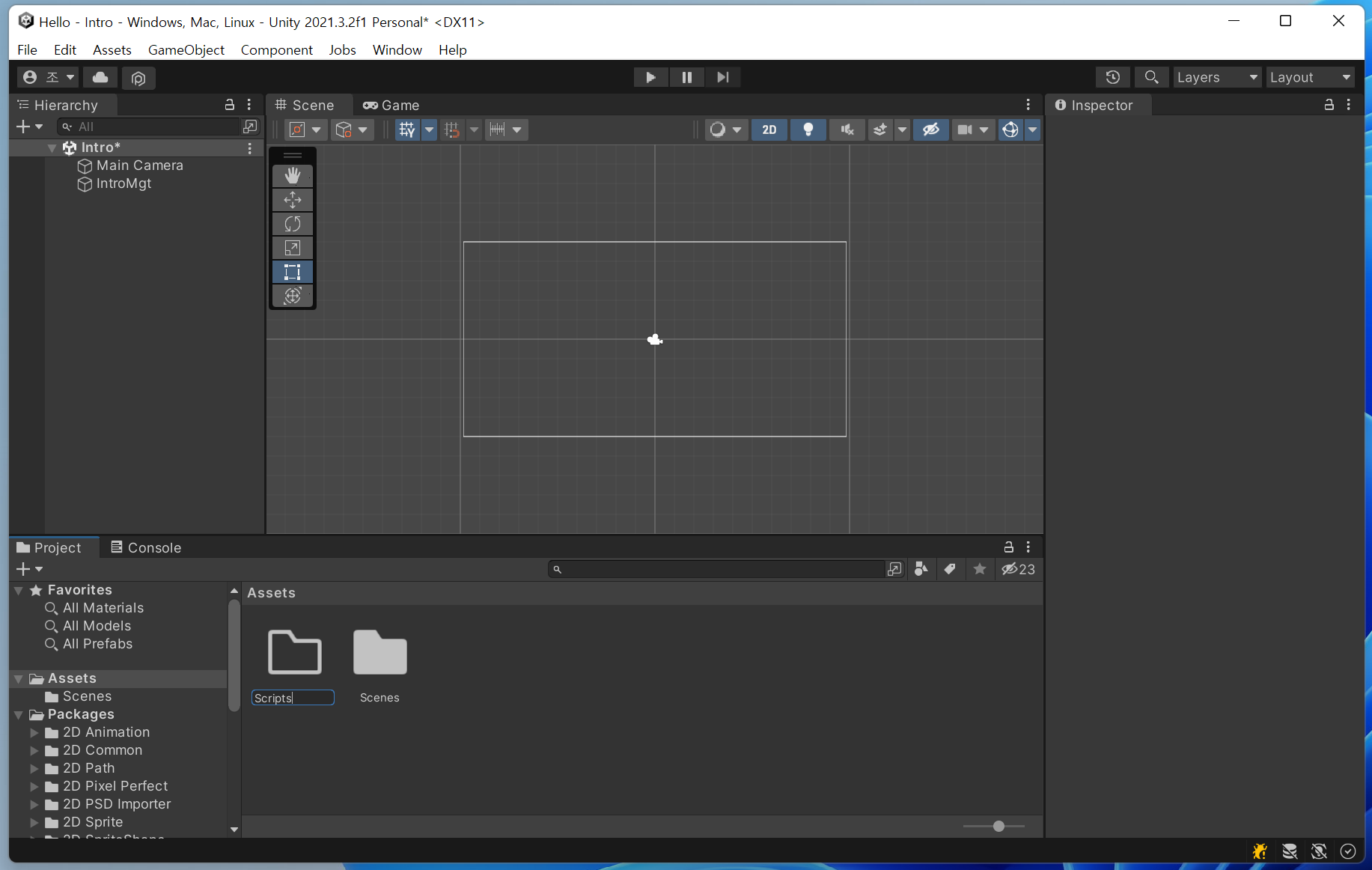
Task: Select Main Camera in Hierarchy
Action: [140, 165]
